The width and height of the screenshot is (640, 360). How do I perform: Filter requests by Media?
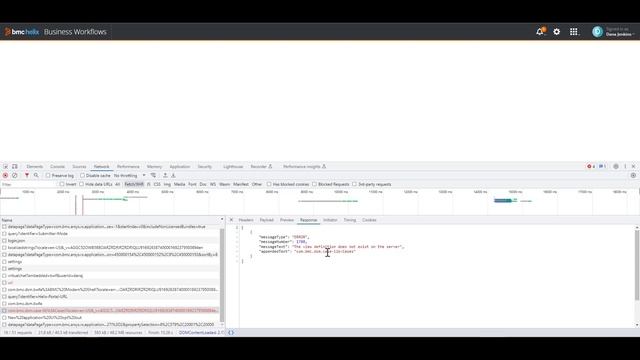[x=180, y=184]
